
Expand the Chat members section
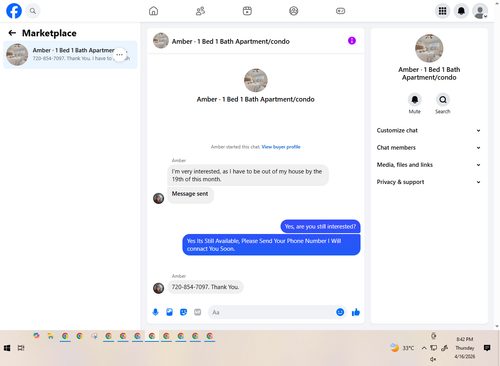[429, 148]
